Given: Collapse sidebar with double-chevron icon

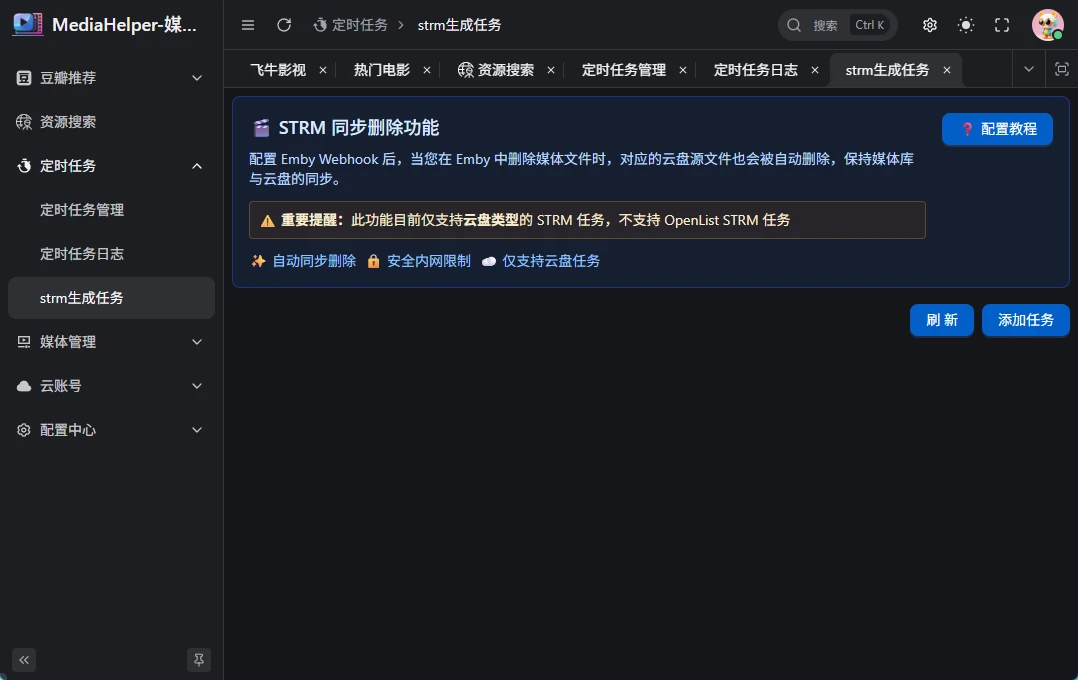Looking at the screenshot, I should click(24, 659).
